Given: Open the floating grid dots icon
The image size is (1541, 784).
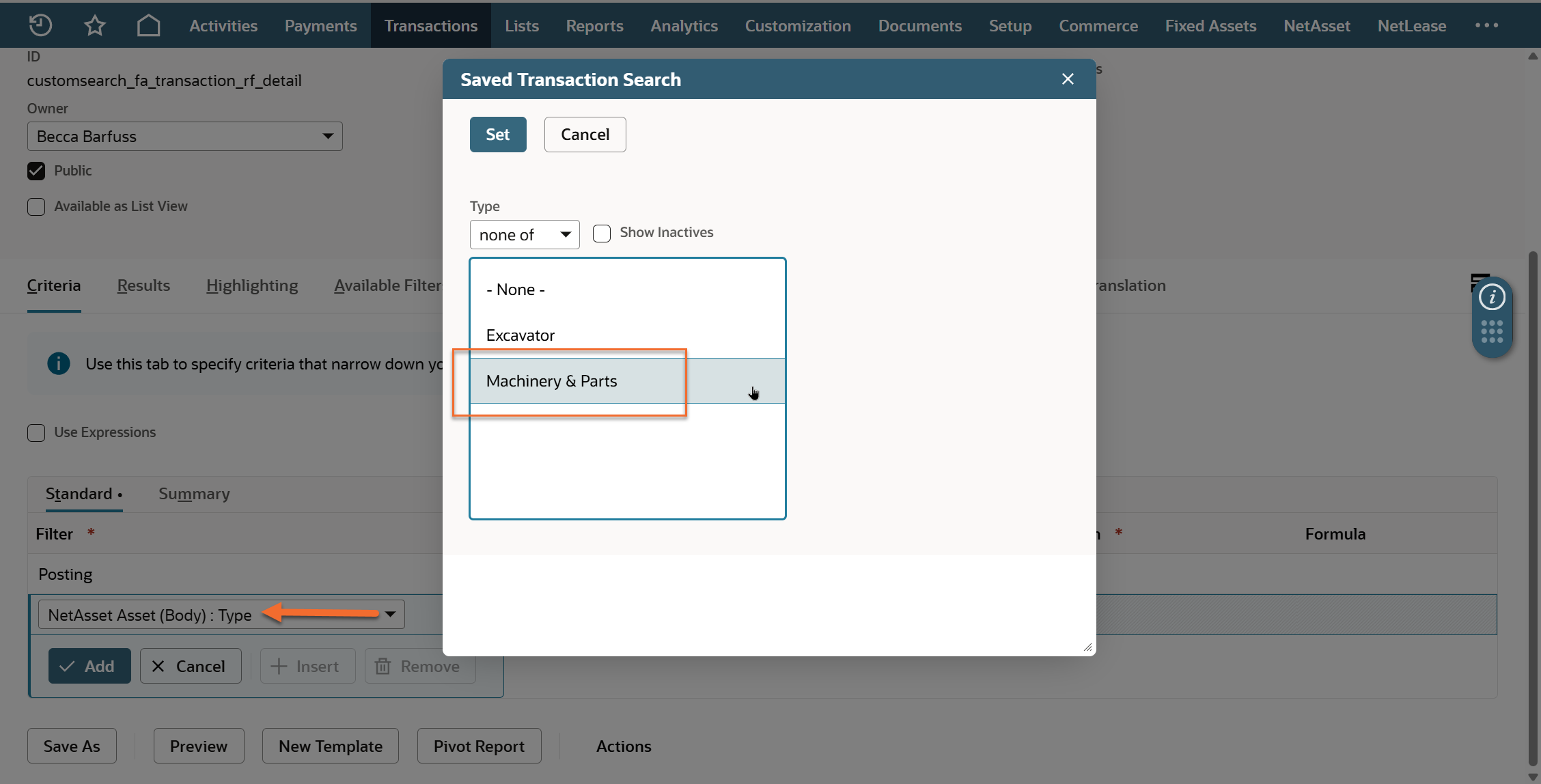Looking at the screenshot, I should tap(1492, 331).
